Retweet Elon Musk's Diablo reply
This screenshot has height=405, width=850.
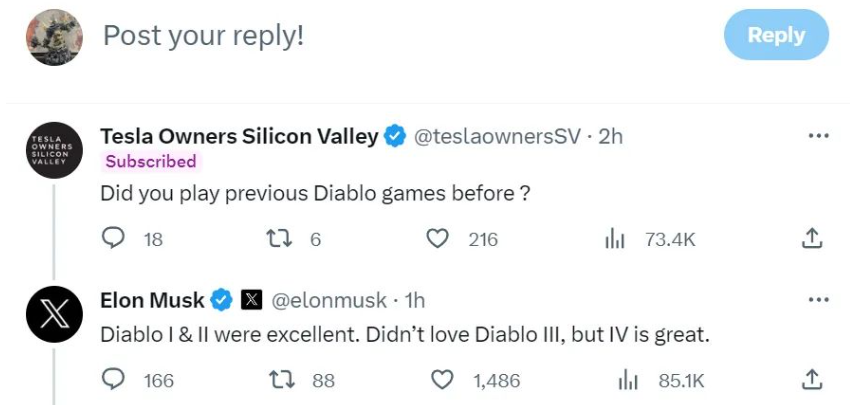pos(282,380)
